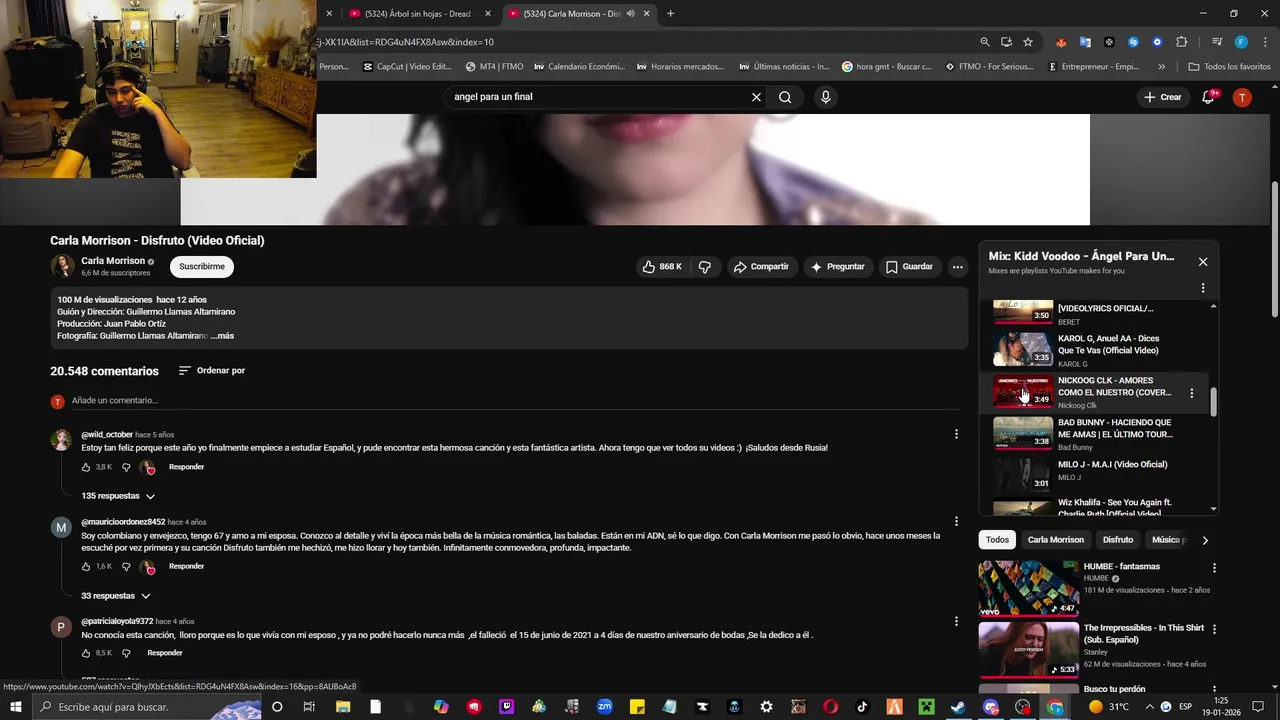
Task: Play BAD BUNNY Haciendo Que Me Amas
Action: click(x=1095, y=434)
